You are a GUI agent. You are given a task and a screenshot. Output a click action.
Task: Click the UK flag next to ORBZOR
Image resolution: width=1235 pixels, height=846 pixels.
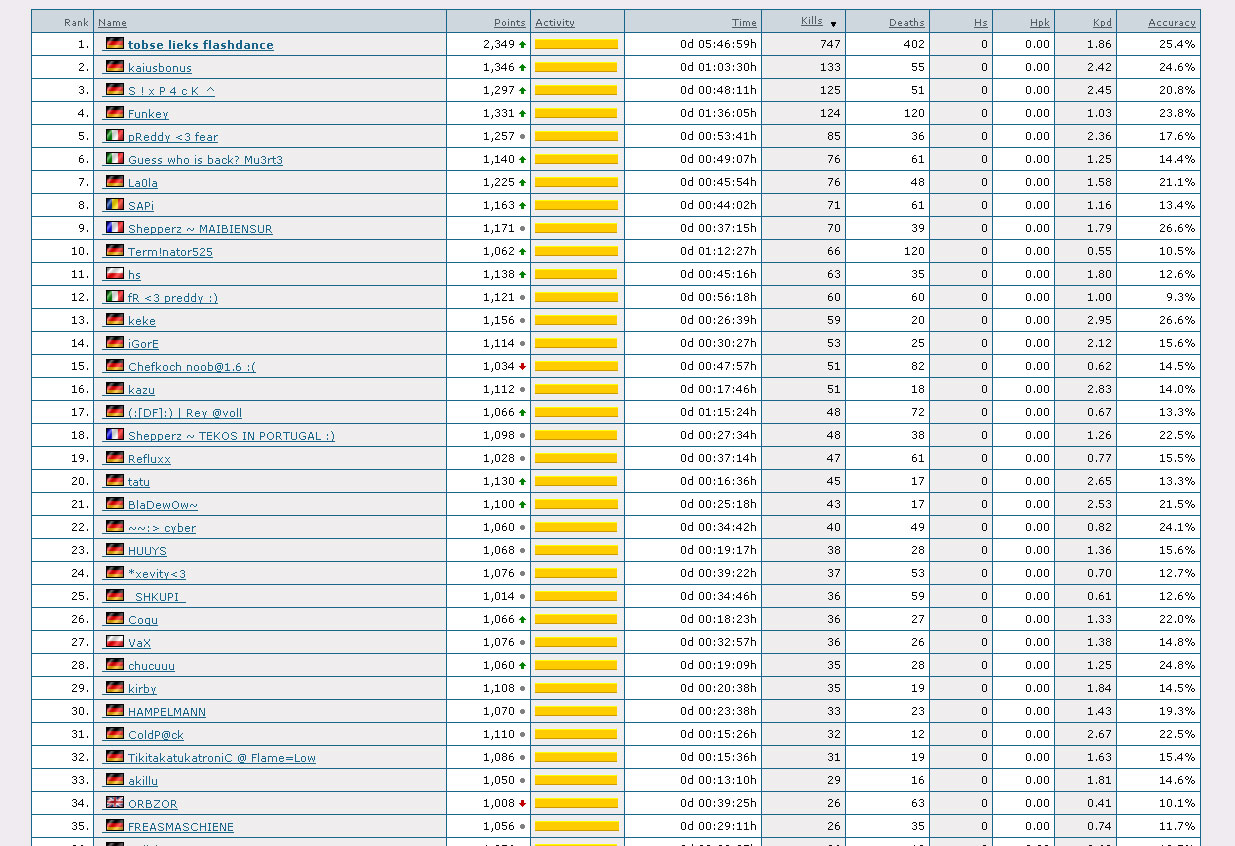point(115,803)
